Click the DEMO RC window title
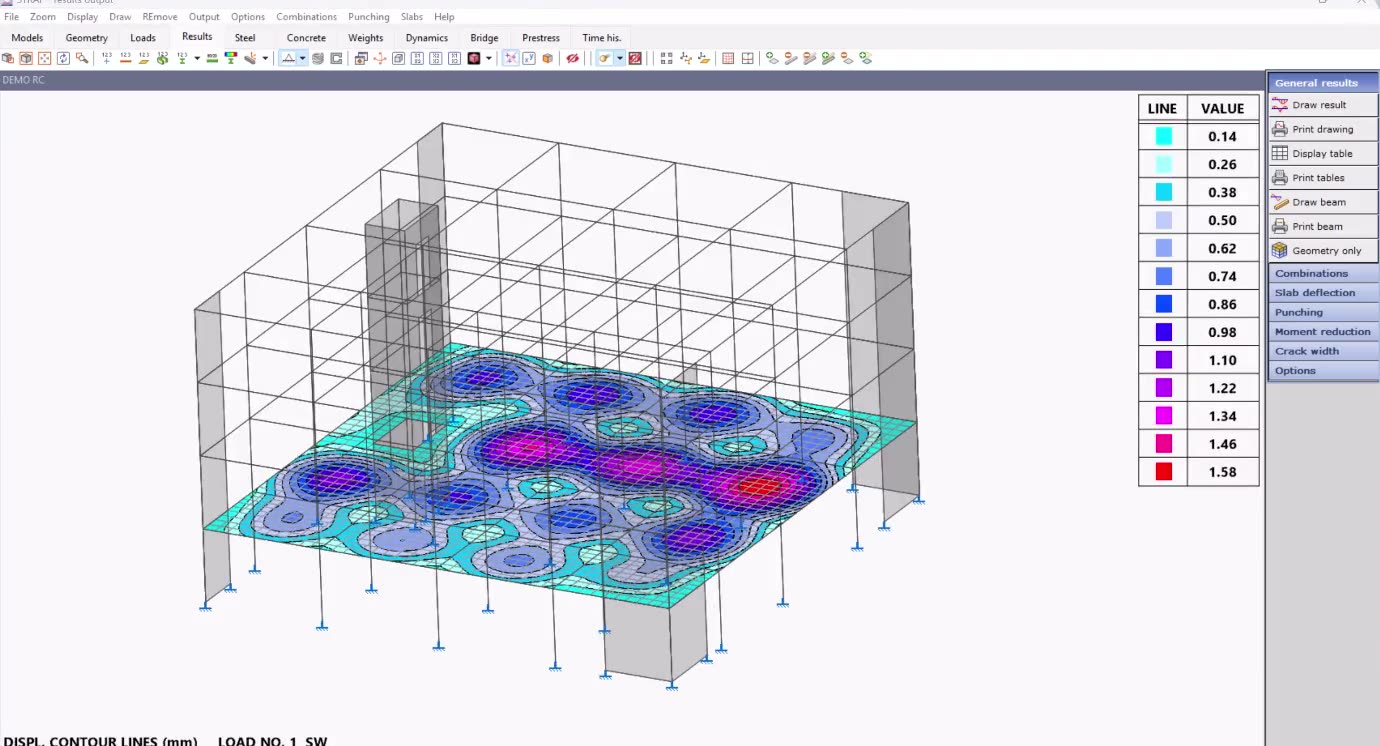This screenshot has width=1380, height=746. click(x=23, y=80)
